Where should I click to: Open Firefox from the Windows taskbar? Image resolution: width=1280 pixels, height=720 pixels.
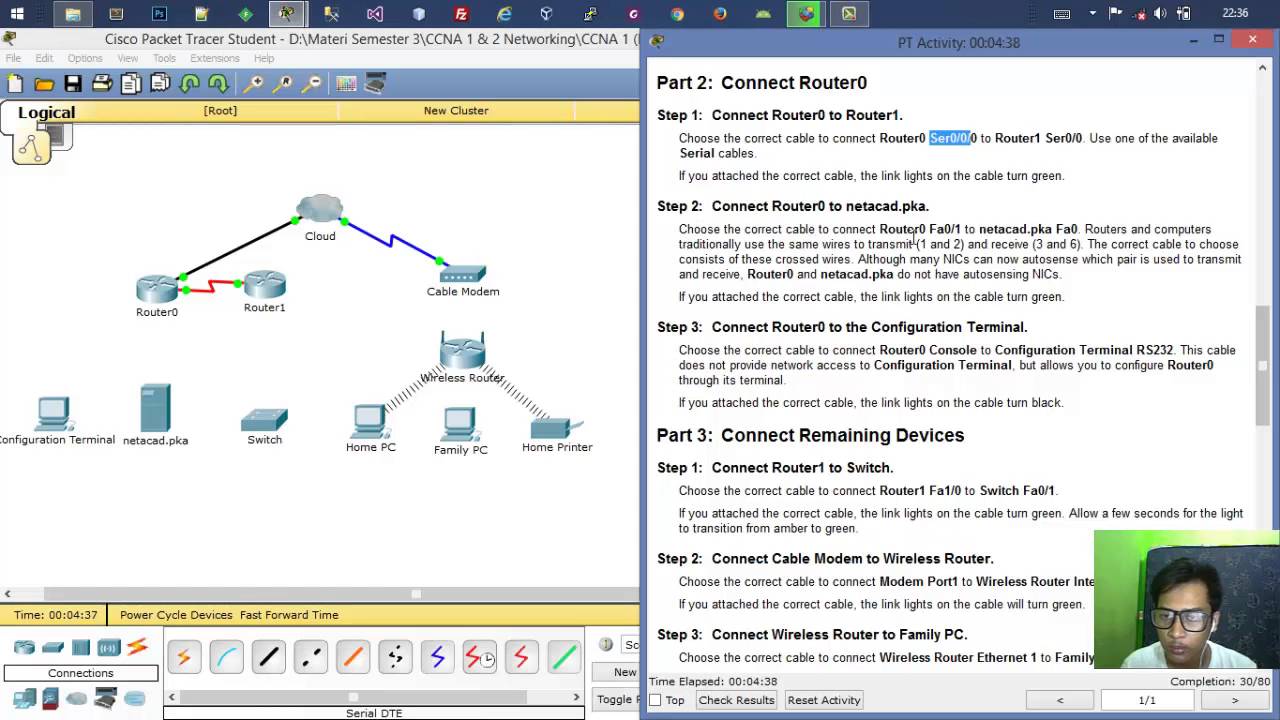click(720, 14)
